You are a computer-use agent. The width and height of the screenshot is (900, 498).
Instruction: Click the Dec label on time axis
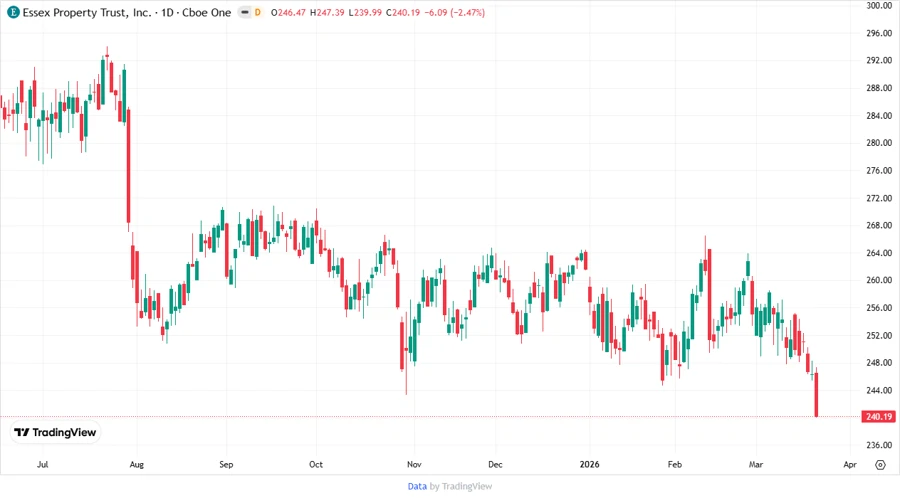495,464
